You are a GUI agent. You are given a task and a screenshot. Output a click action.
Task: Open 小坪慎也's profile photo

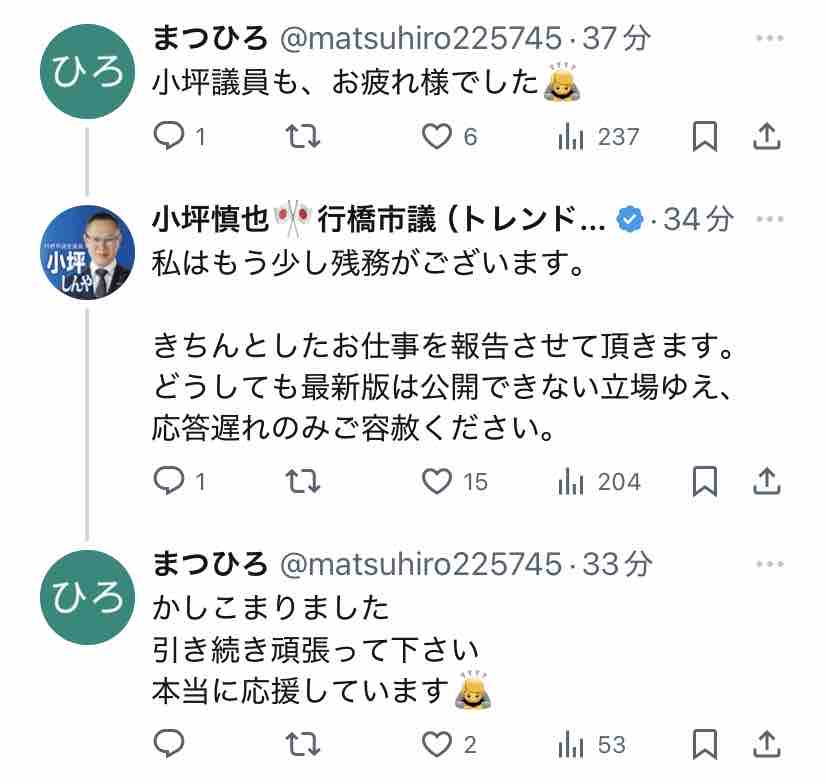pos(87,251)
